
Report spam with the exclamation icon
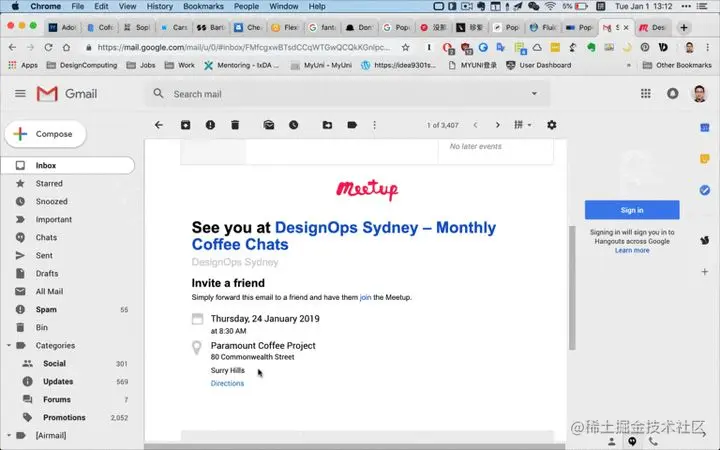coord(210,125)
